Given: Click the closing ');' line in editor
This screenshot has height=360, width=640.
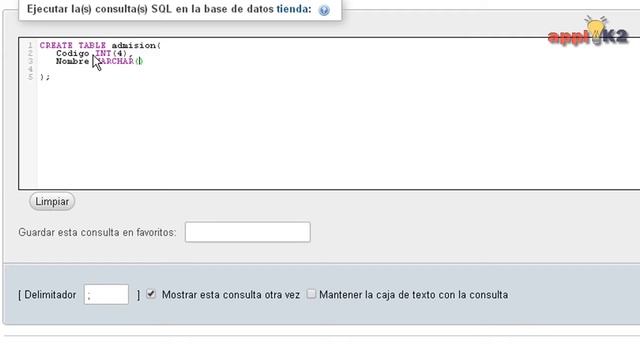Looking at the screenshot, I should click(x=45, y=77).
